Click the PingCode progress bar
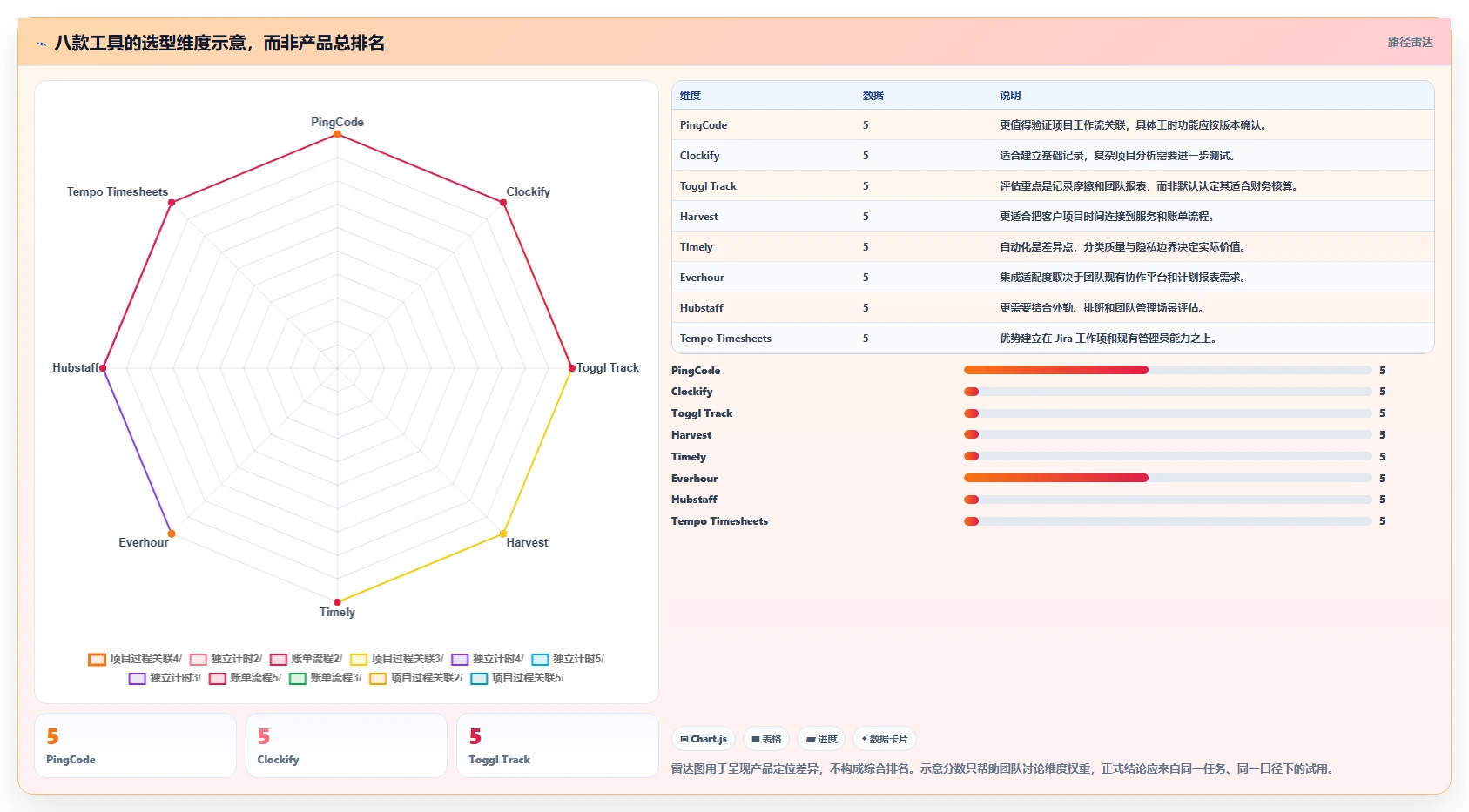 (x=1168, y=370)
